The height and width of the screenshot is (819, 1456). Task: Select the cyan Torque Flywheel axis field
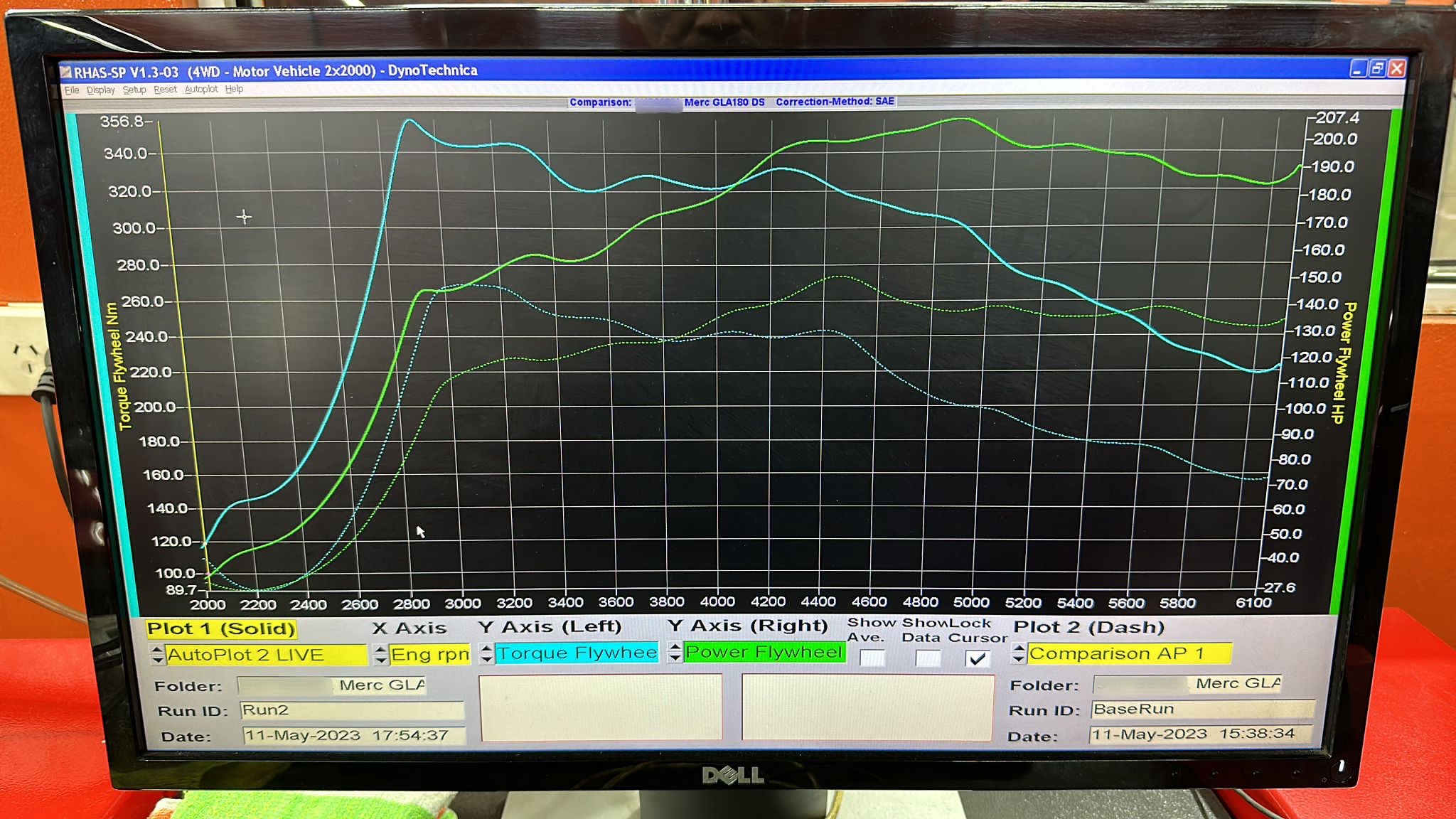coord(577,653)
